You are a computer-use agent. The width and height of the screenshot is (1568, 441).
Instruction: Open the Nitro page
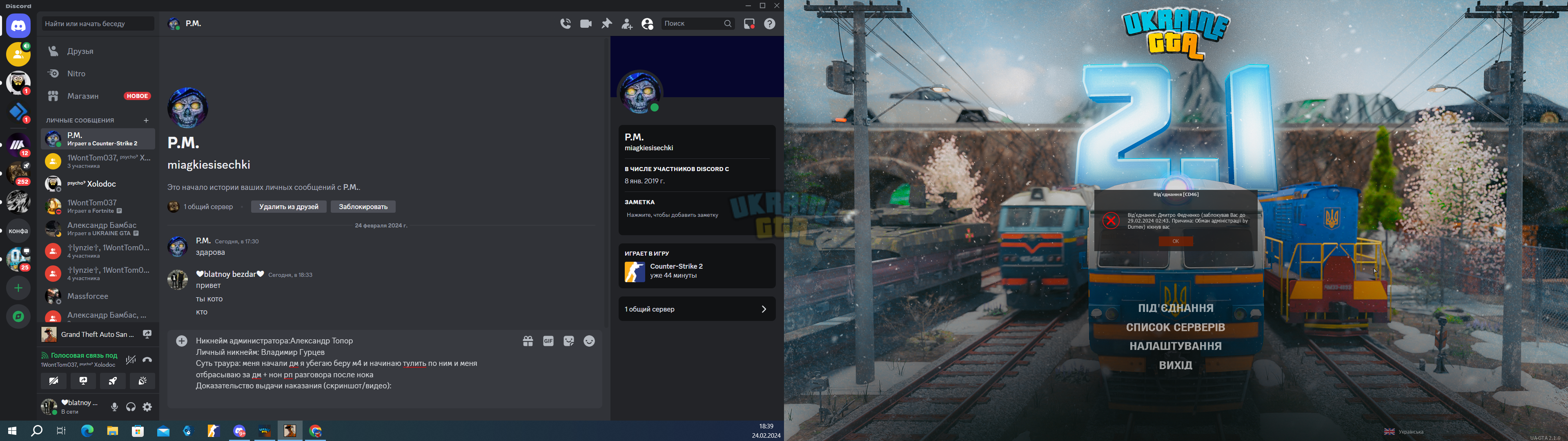click(x=98, y=73)
